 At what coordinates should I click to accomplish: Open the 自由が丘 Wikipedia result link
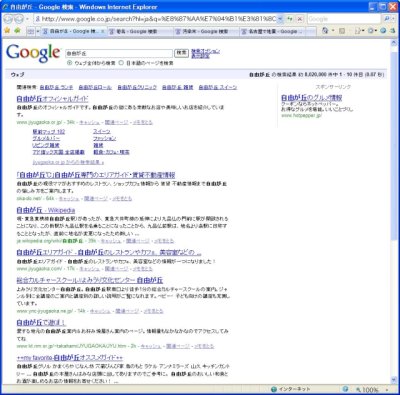(x=46, y=210)
